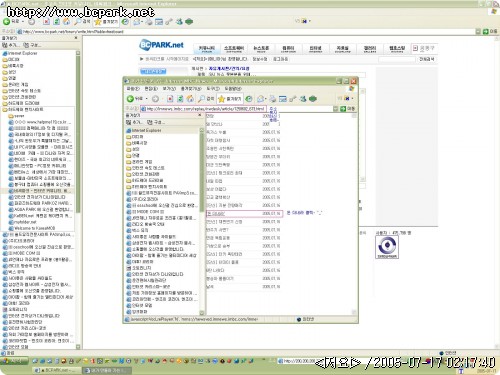The height and width of the screenshot is (375, 500).
Task: Refresh the BCPARK.net background window
Action: point(57,22)
